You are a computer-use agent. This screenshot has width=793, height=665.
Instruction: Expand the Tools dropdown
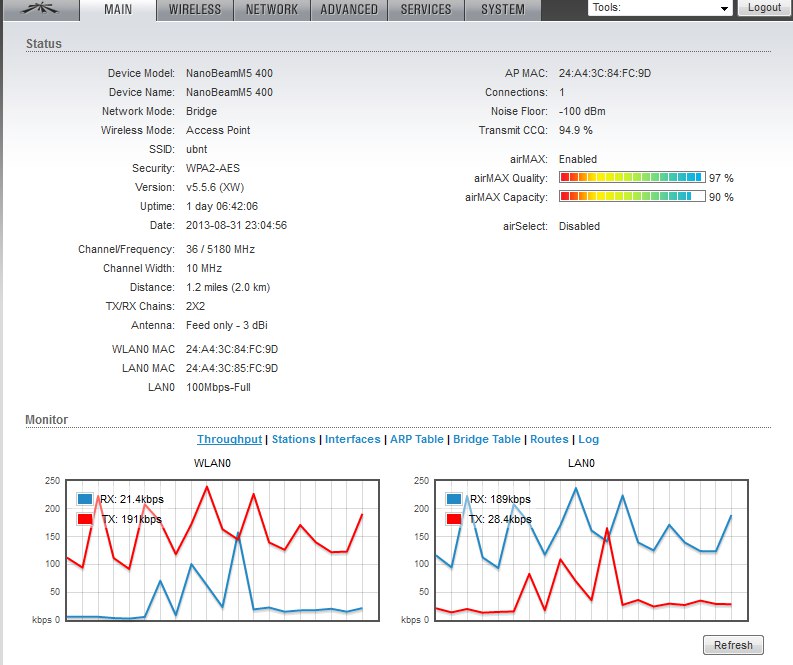pyautogui.click(x=660, y=8)
